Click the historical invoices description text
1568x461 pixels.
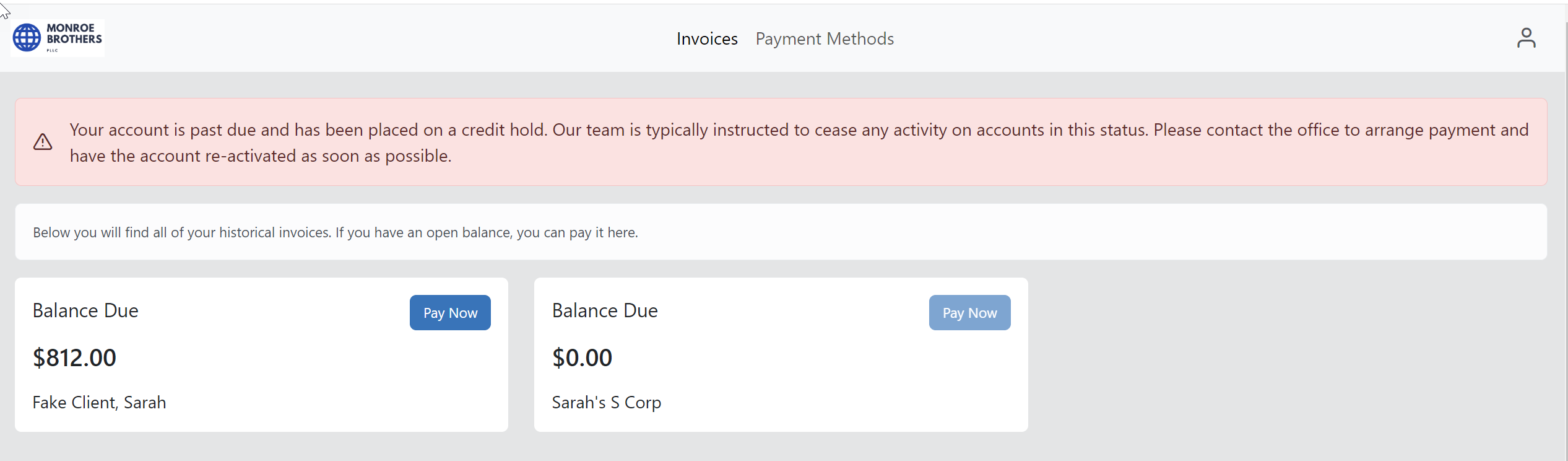pyautogui.click(x=336, y=232)
